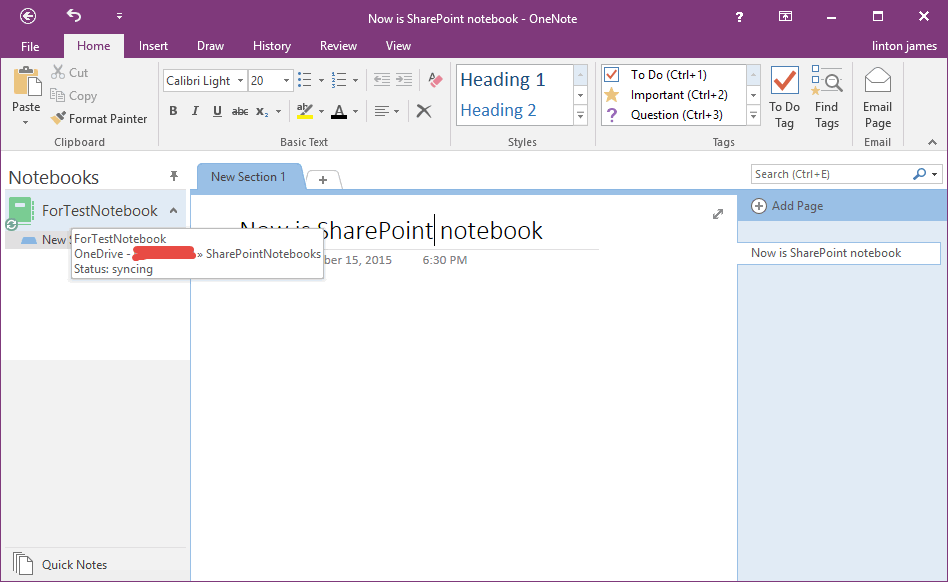Expand page with the double-arrow icon

(x=718, y=214)
